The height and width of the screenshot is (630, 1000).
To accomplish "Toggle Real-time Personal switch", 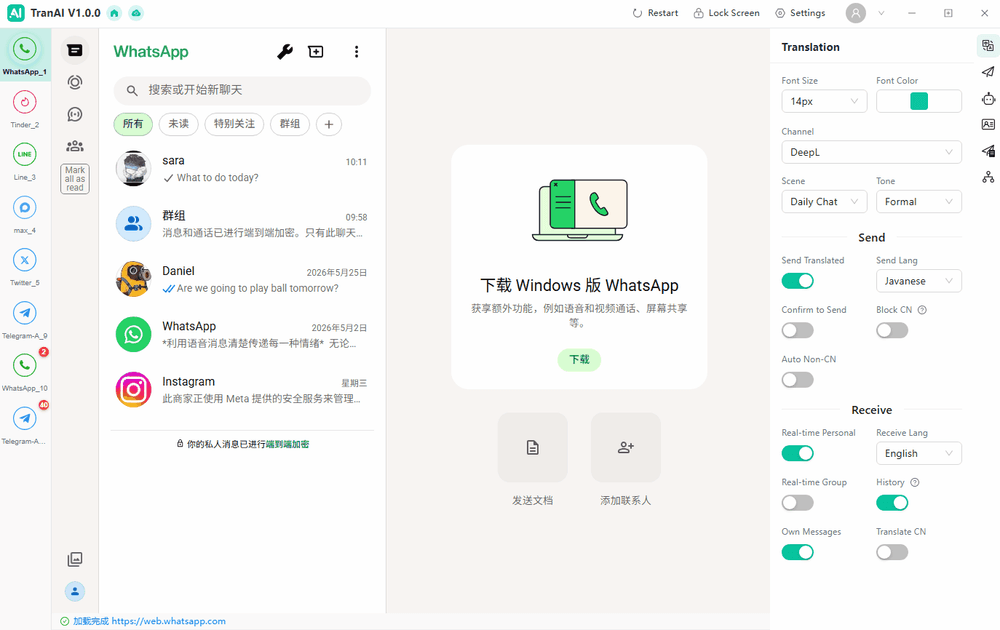I will click(x=797, y=453).
